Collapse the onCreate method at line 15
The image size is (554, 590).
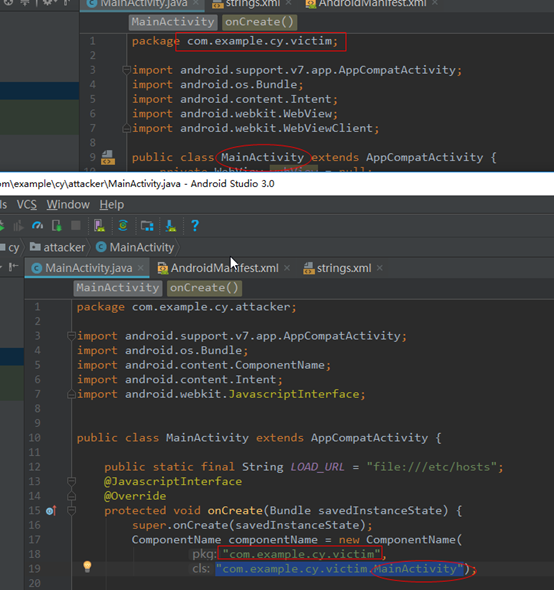coord(71,511)
